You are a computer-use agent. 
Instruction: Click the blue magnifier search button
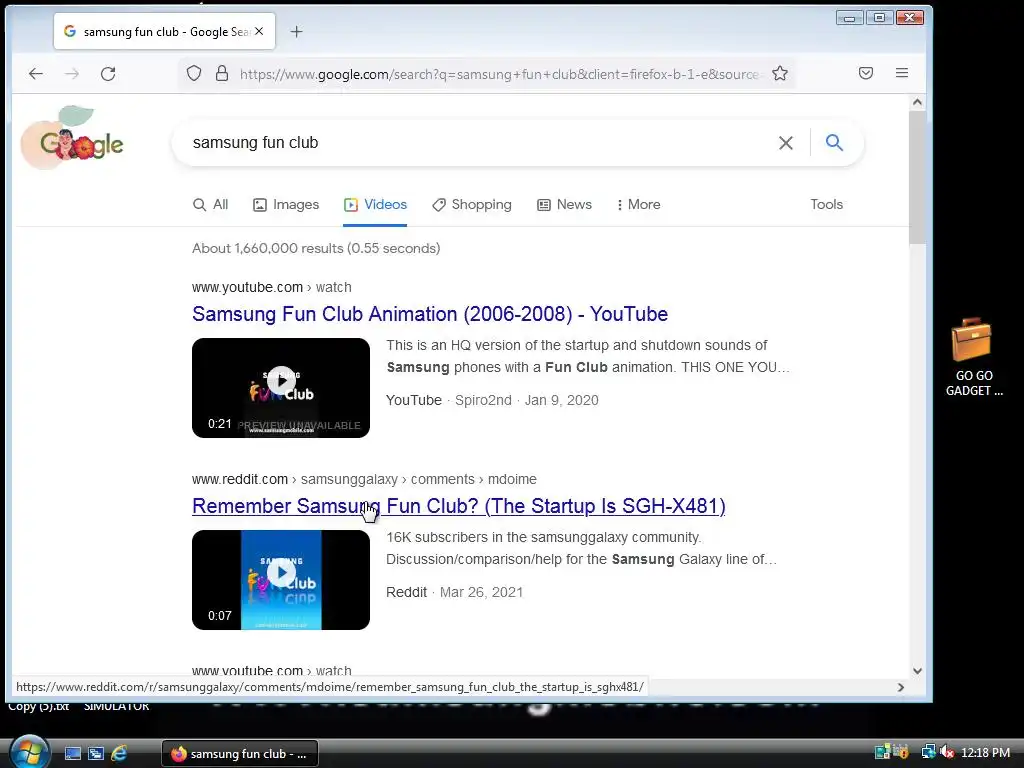[834, 142]
